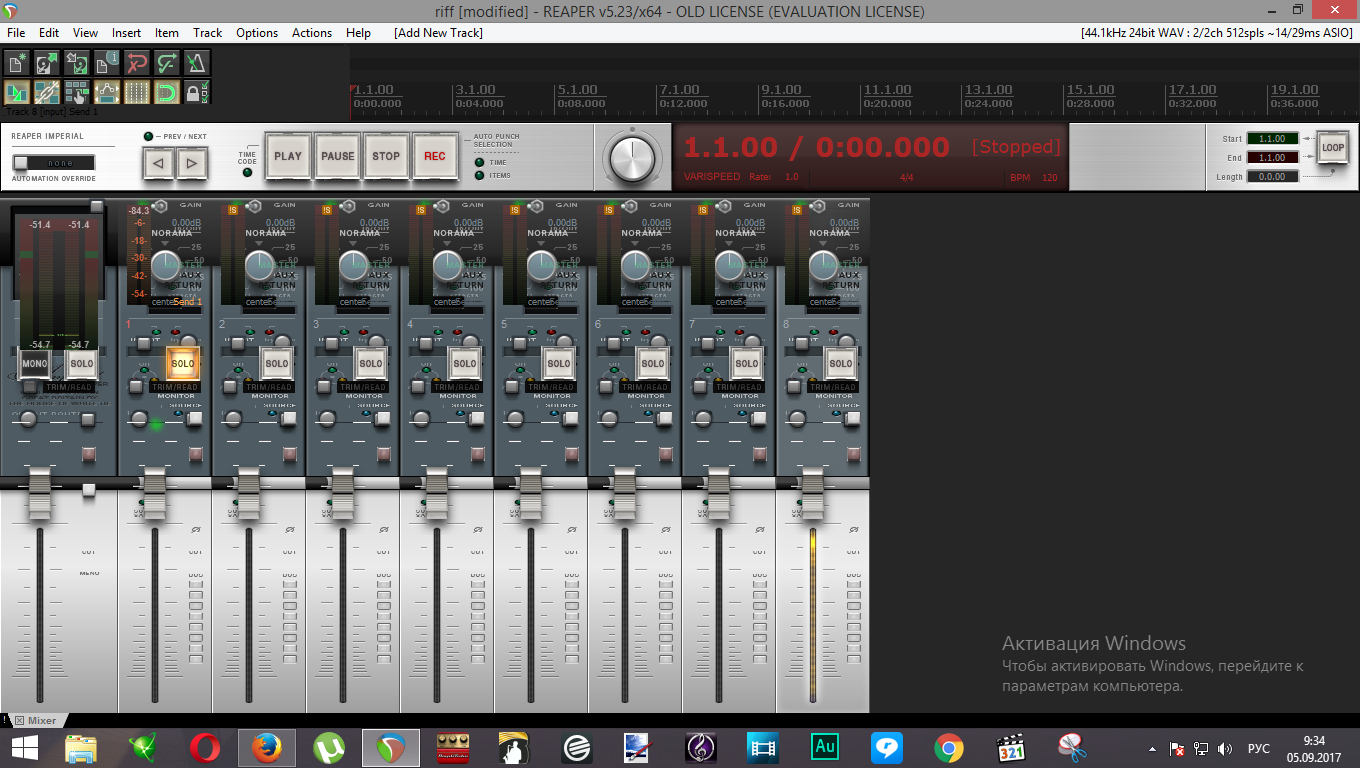Click the volume speaker tray icon
1360x768 pixels.
tap(1225, 748)
